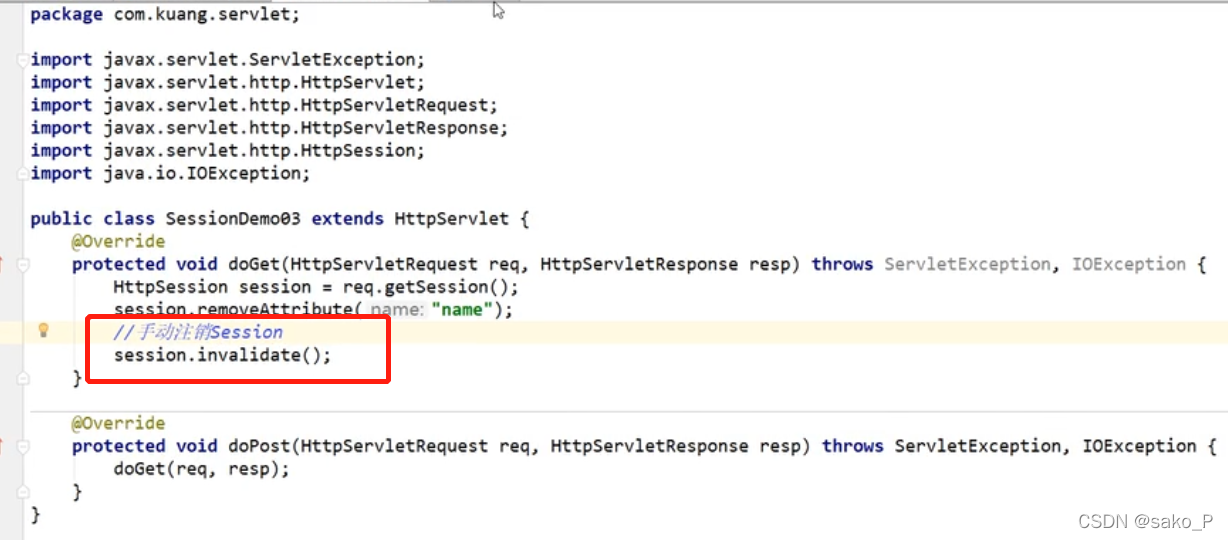Click the package com.kuang.servlet line

point(165,15)
